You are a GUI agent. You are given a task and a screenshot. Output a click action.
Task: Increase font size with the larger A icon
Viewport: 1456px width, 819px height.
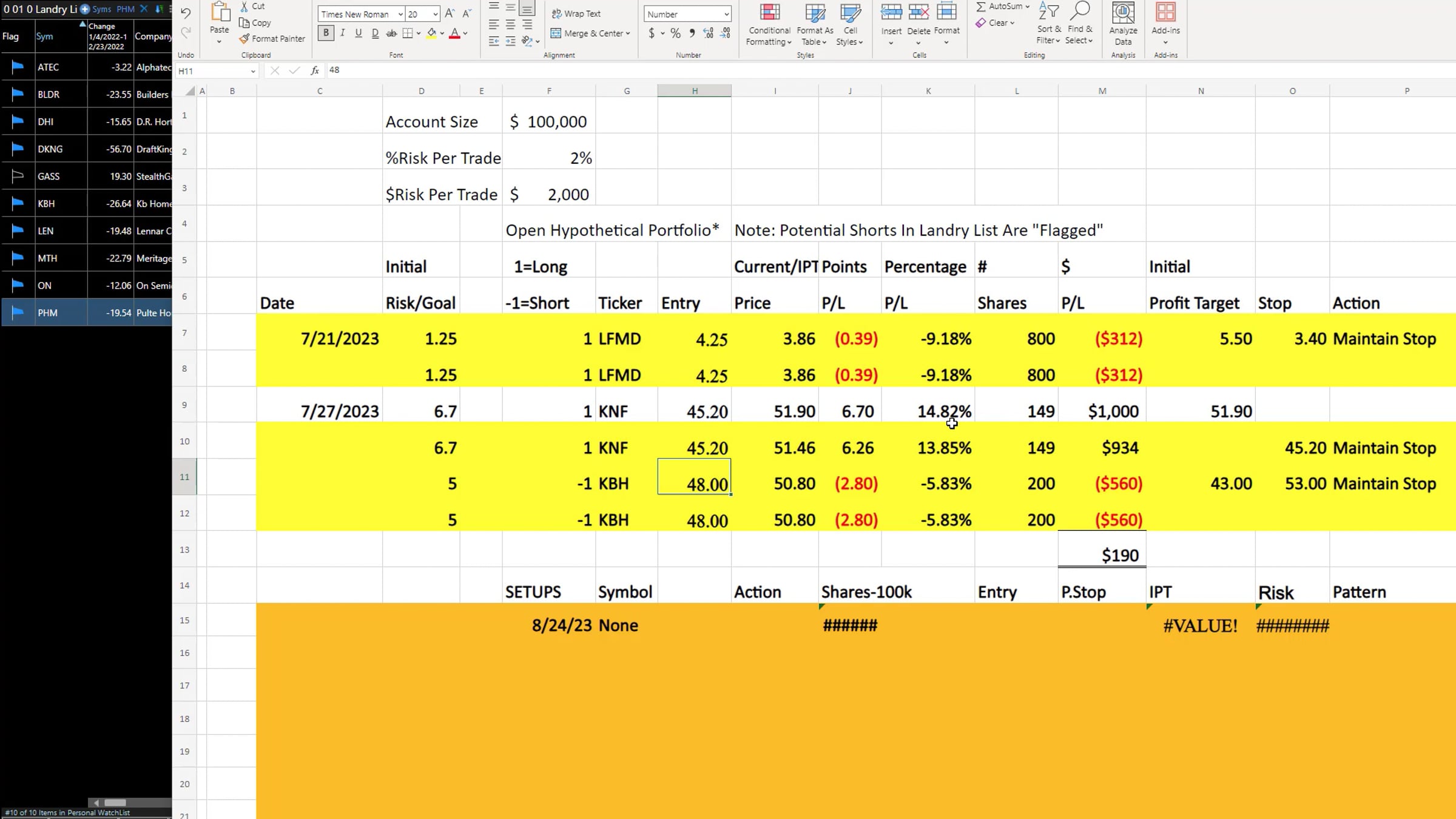click(x=450, y=13)
